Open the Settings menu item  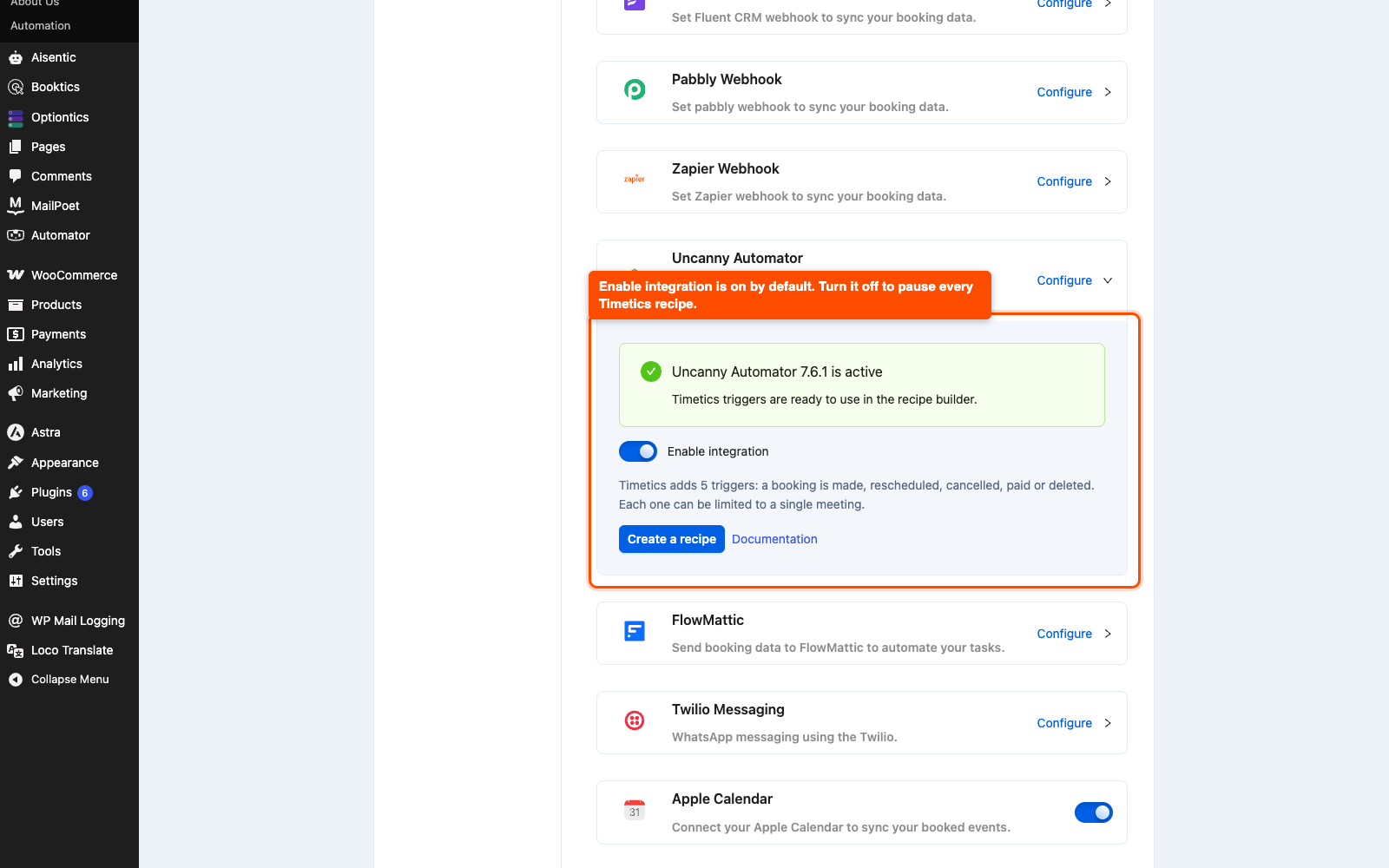pos(69,581)
